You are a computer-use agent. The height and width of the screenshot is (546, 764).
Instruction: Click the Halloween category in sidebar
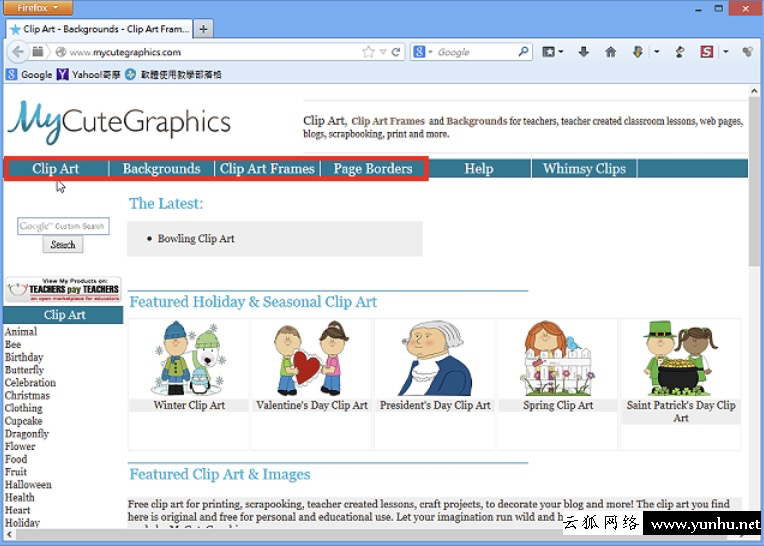[x=28, y=485]
